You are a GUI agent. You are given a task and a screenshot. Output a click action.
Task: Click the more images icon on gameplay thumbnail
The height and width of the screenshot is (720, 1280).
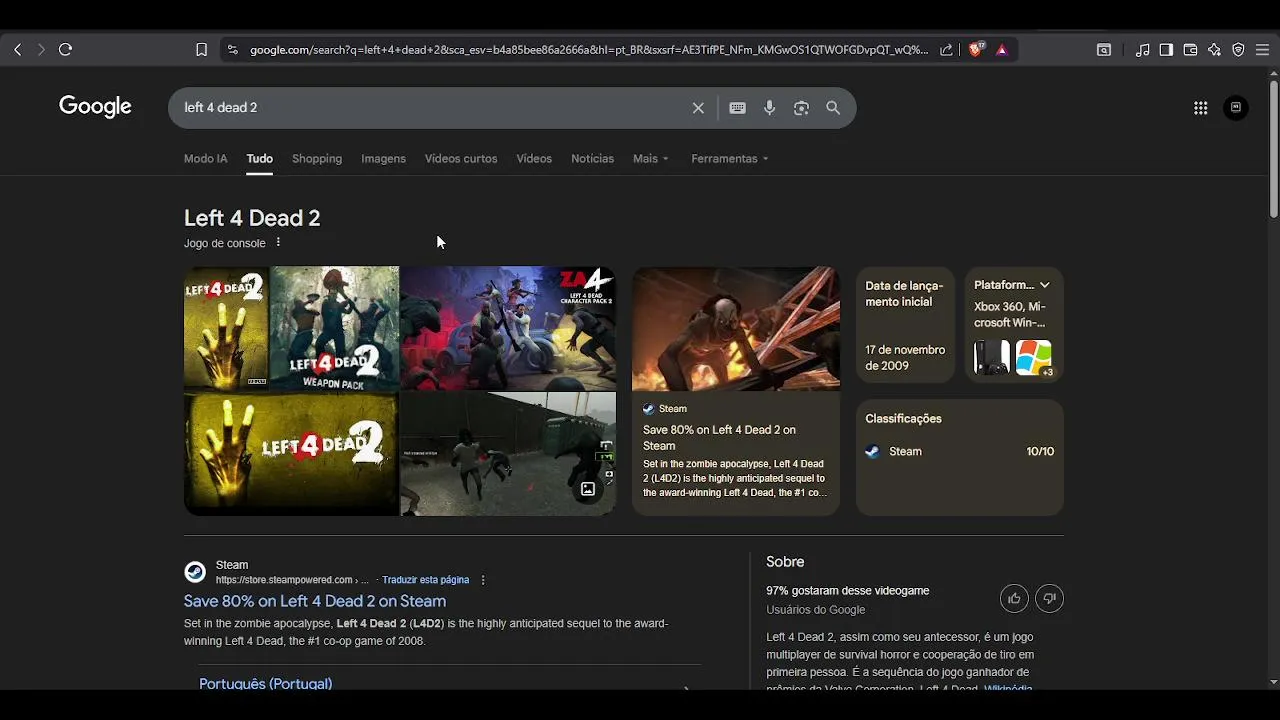pos(588,489)
